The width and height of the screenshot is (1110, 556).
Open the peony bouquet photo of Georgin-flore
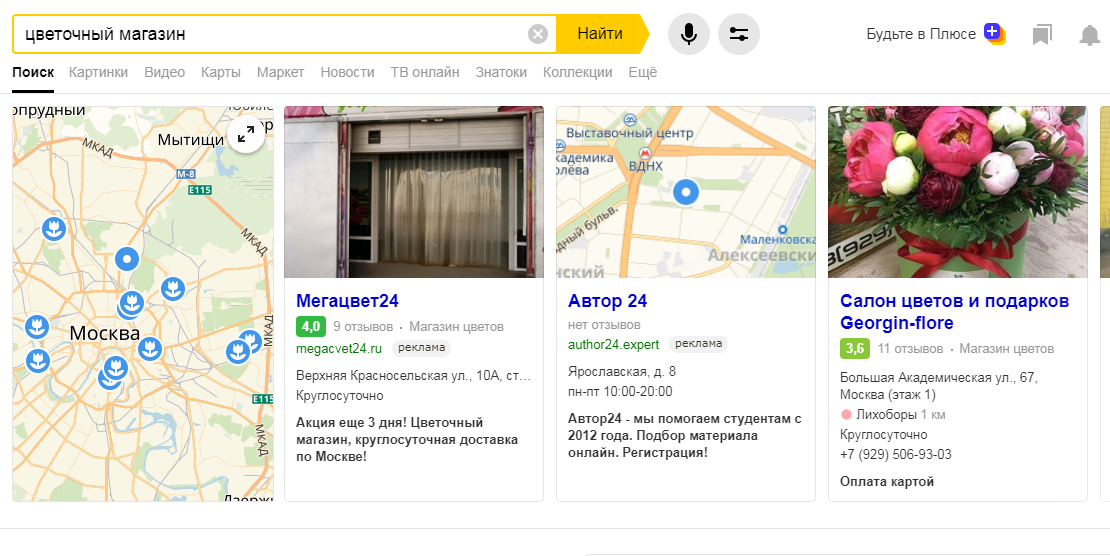point(957,192)
